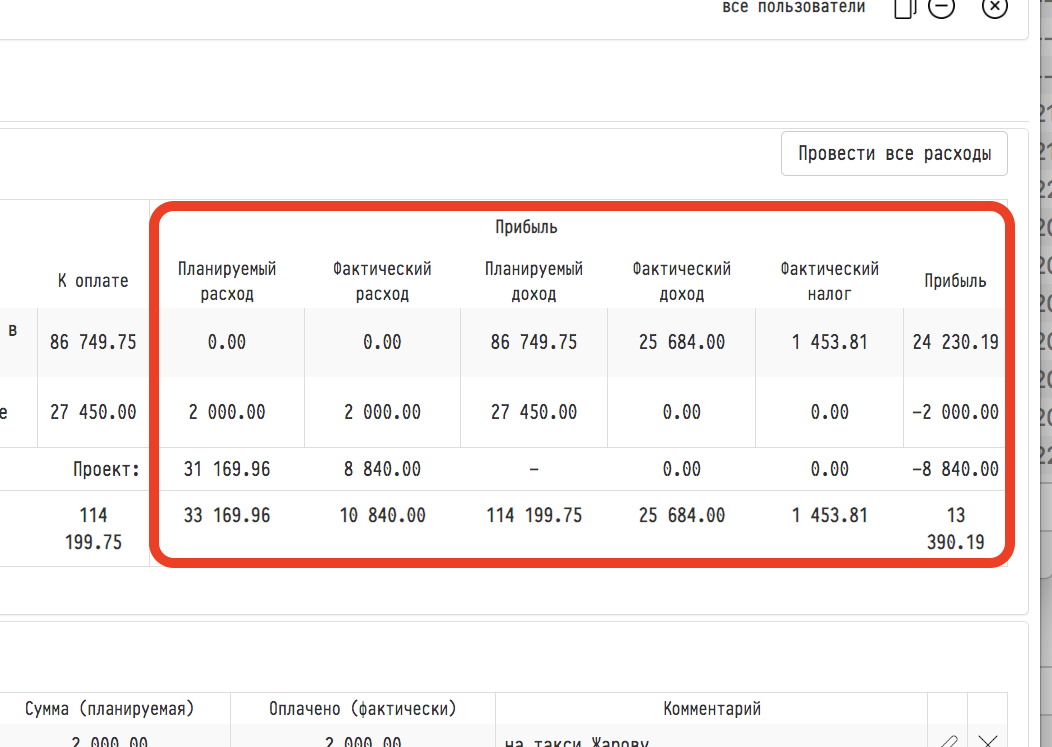1052x747 pixels.
Task: Click the Планируемый расход column header
Action: [x=227, y=281]
